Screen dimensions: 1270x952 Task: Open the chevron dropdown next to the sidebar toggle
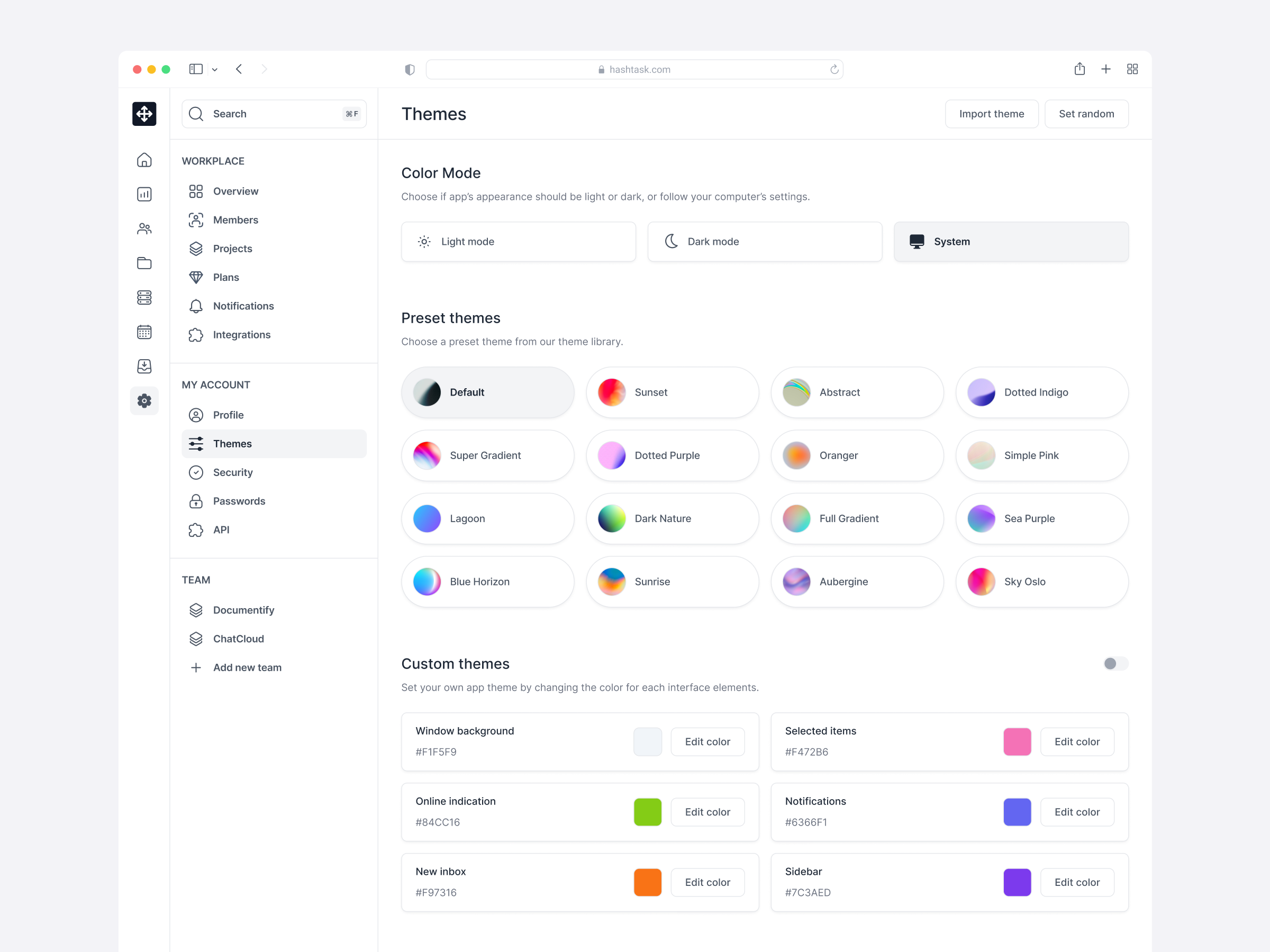click(215, 69)
